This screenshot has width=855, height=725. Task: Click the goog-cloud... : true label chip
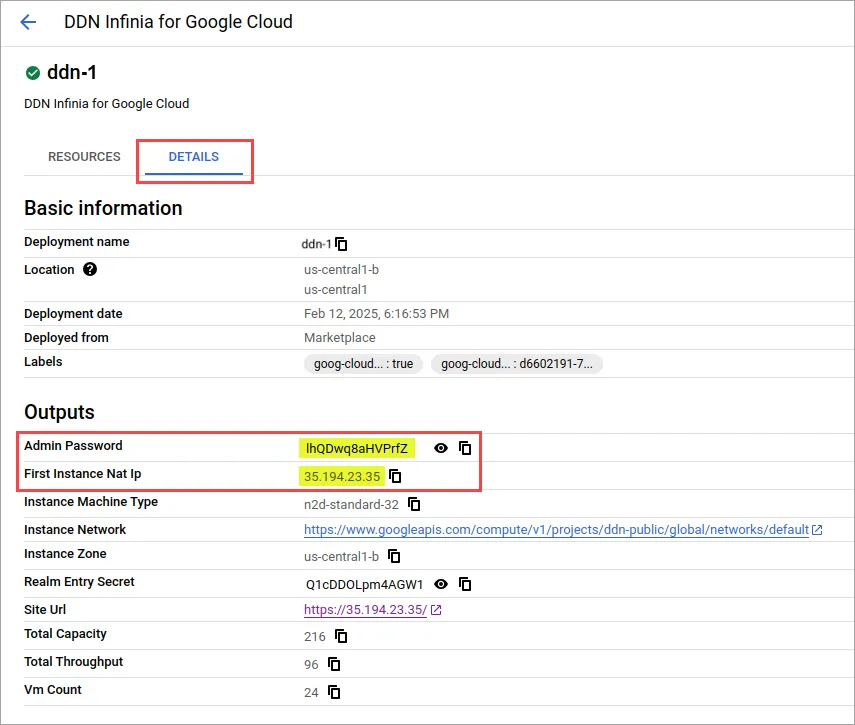pos(363,364)
